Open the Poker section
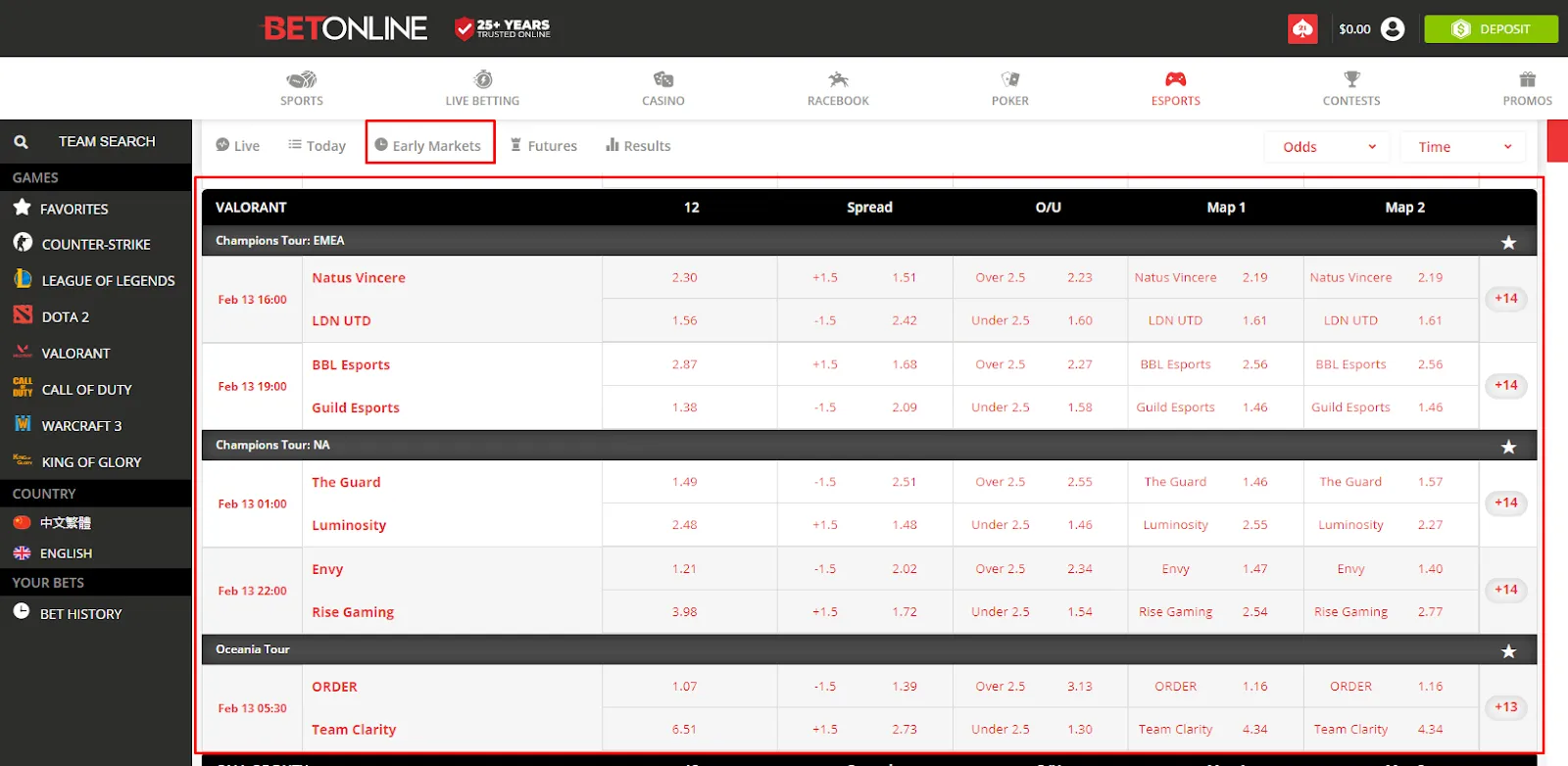The width and height of the screenshot is (1568, 766). tap(1010, 88)
